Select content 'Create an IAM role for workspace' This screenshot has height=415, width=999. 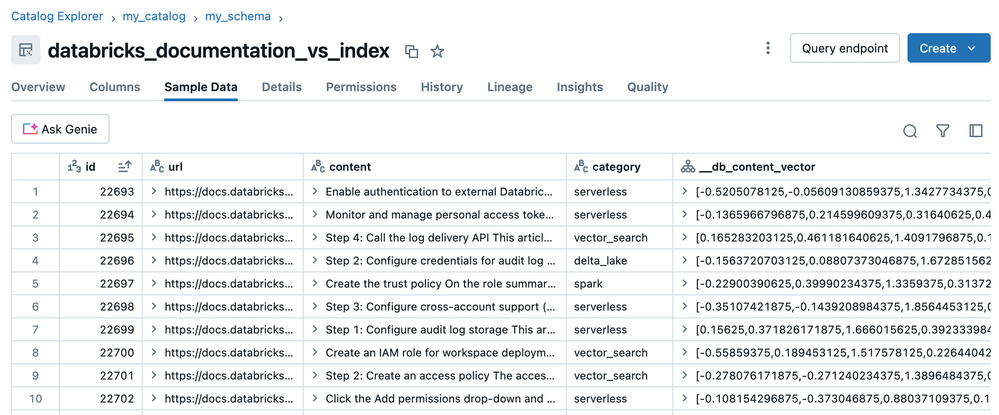coord(441,353)
